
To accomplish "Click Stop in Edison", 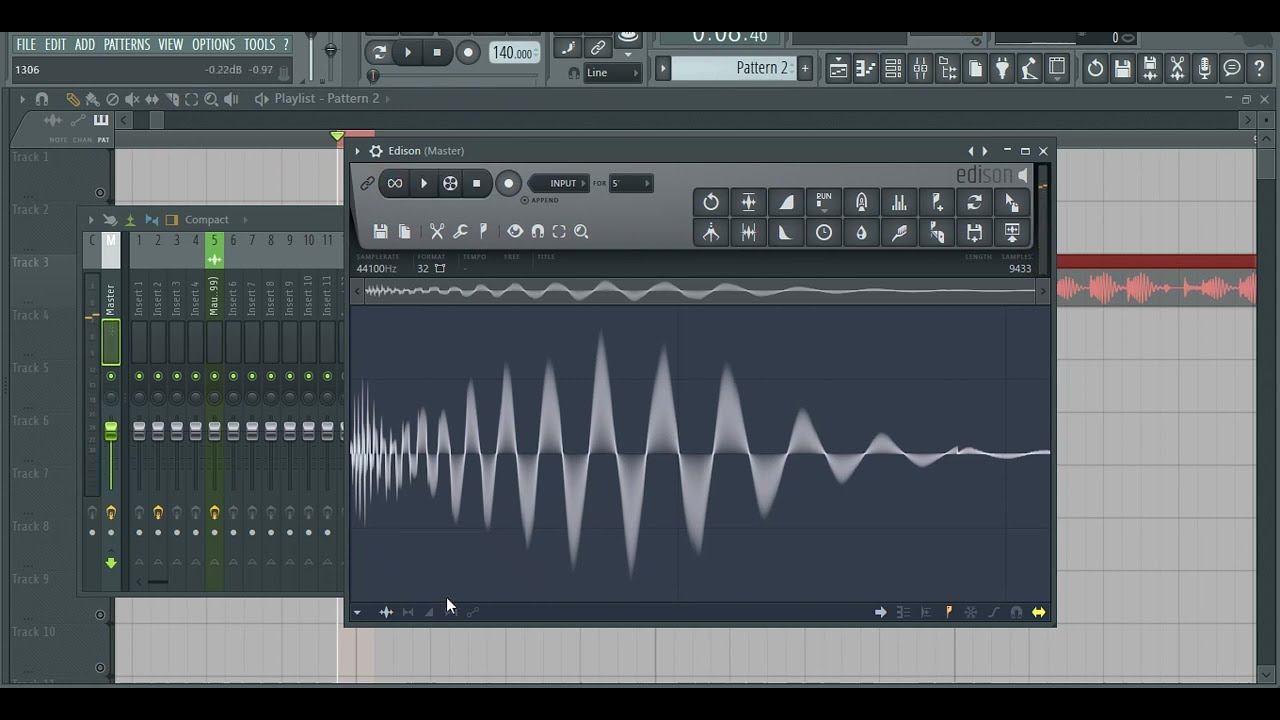I will 477,183.
